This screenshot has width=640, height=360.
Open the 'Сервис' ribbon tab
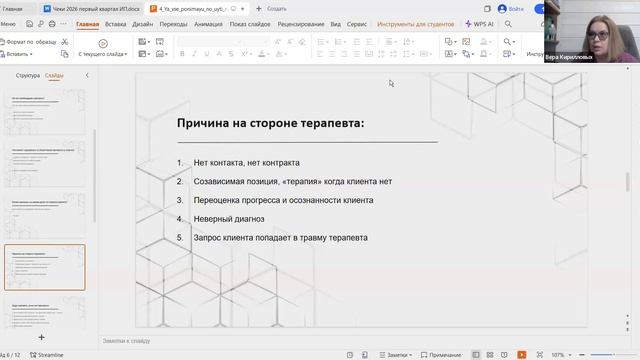(x=357, y=24)
